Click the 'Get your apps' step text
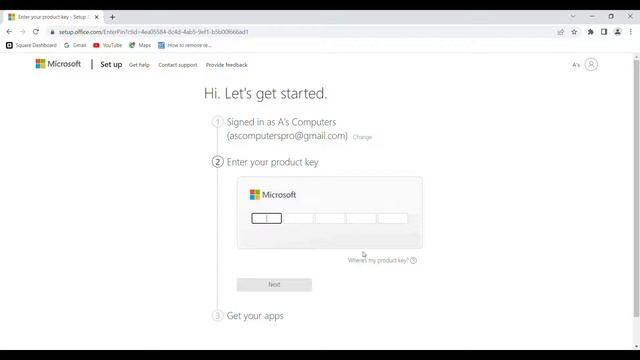The width and height of the screenshot is (640, 360). click(x=255, y=316)
